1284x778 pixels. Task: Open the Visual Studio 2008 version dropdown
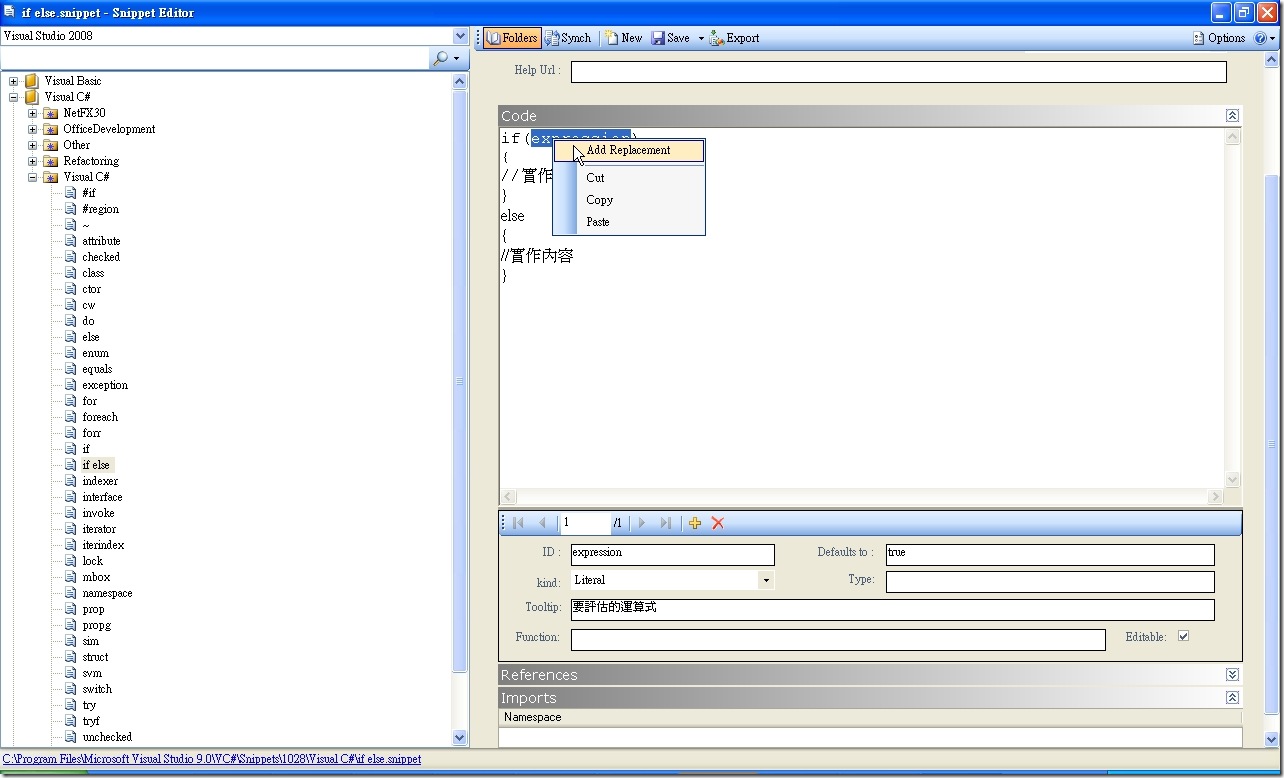point(460,36)
